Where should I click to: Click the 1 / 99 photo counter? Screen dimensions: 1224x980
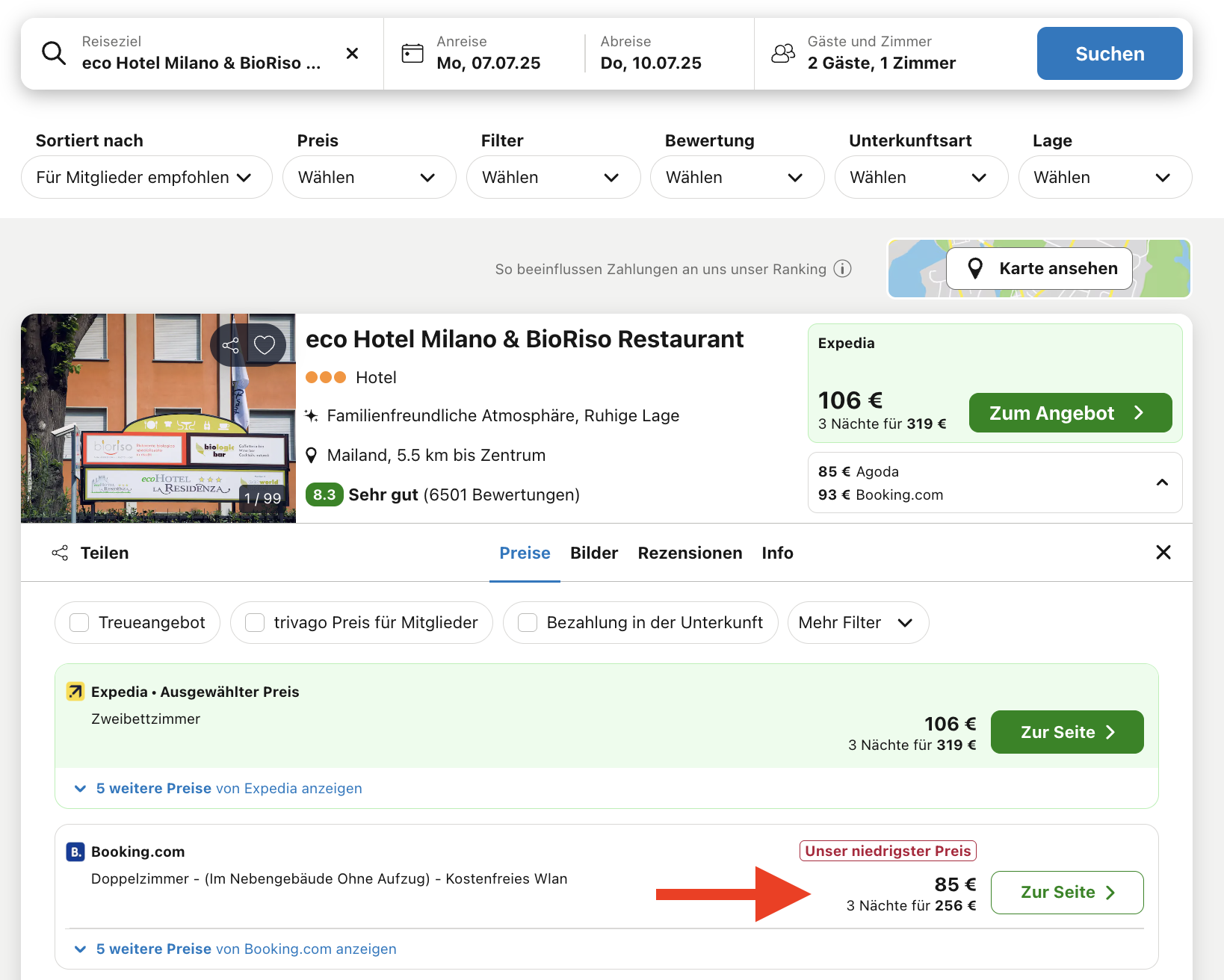point(263,498)
